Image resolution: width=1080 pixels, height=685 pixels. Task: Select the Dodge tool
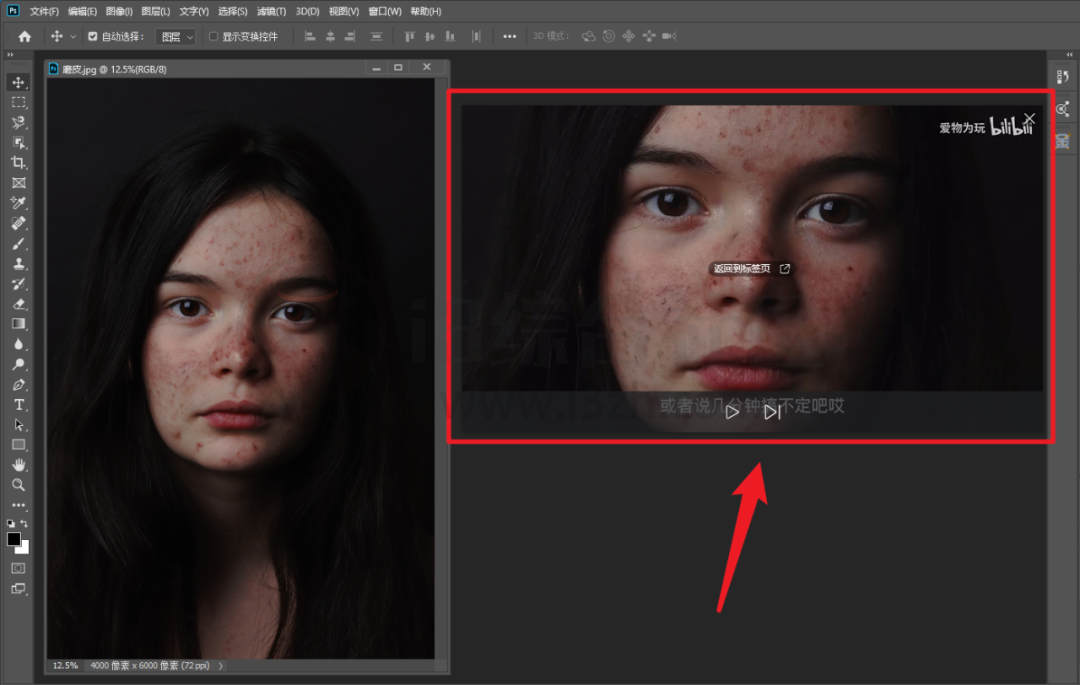(x=19, y=364)
